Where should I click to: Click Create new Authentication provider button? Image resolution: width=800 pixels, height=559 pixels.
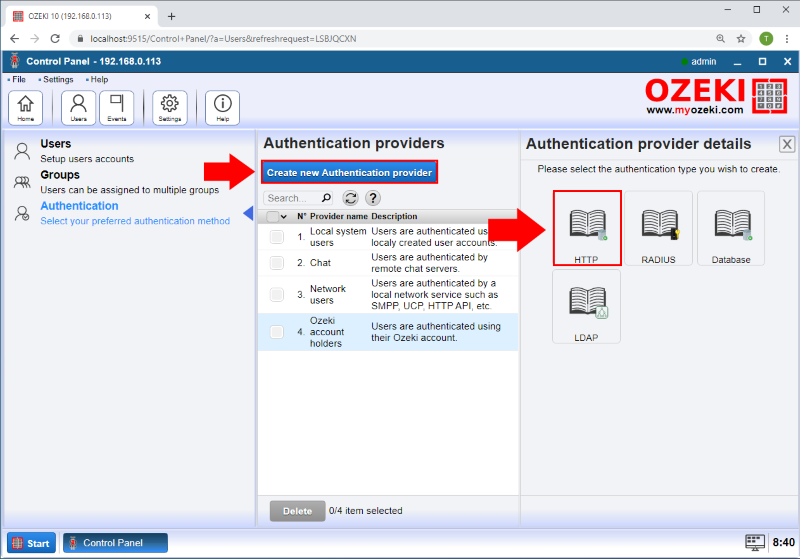point(349,172)
